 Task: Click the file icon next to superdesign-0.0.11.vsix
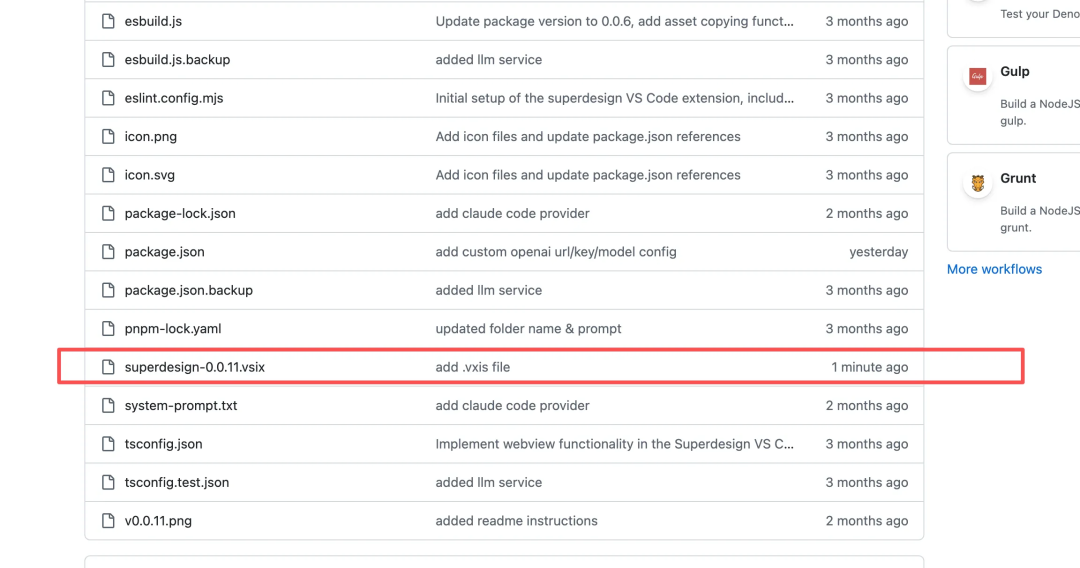108,367
